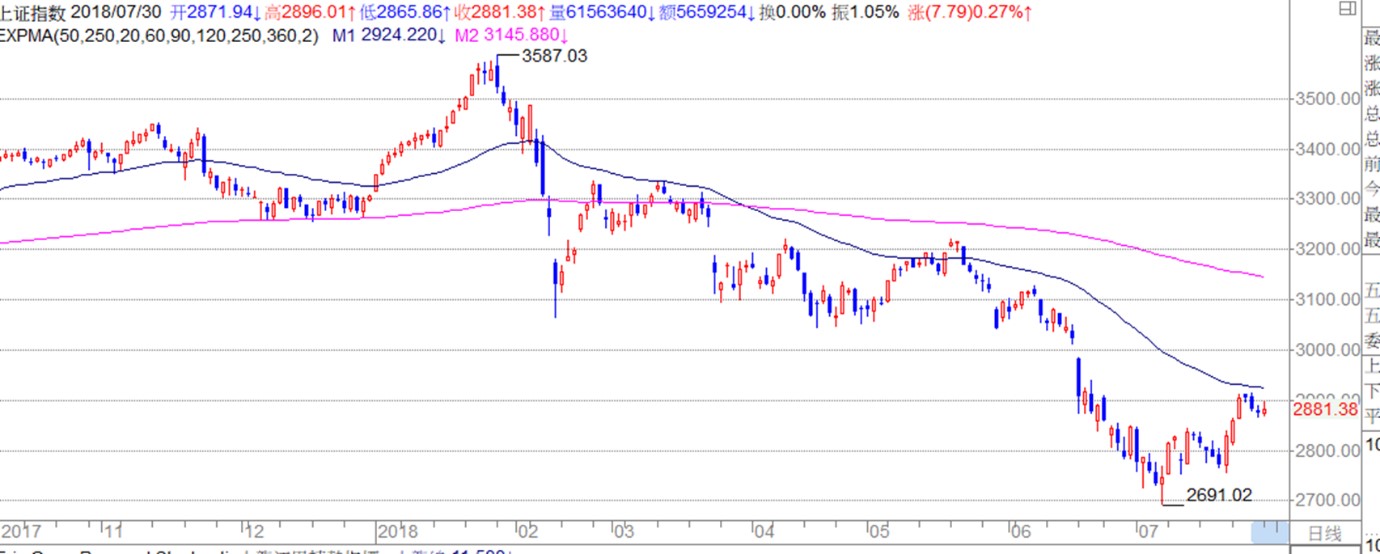Viewport: 1380px width, 554px height.
Task: Click the 3500.00 price axis label
Action: point(1327,99)
